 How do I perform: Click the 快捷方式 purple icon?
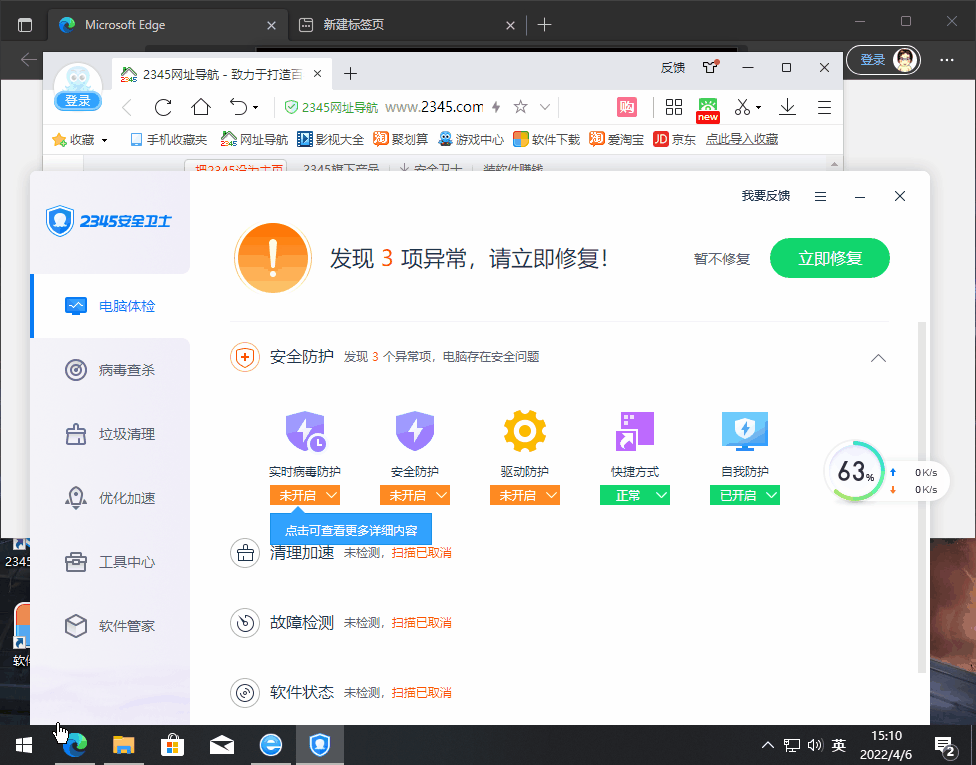tap(634, 431)
